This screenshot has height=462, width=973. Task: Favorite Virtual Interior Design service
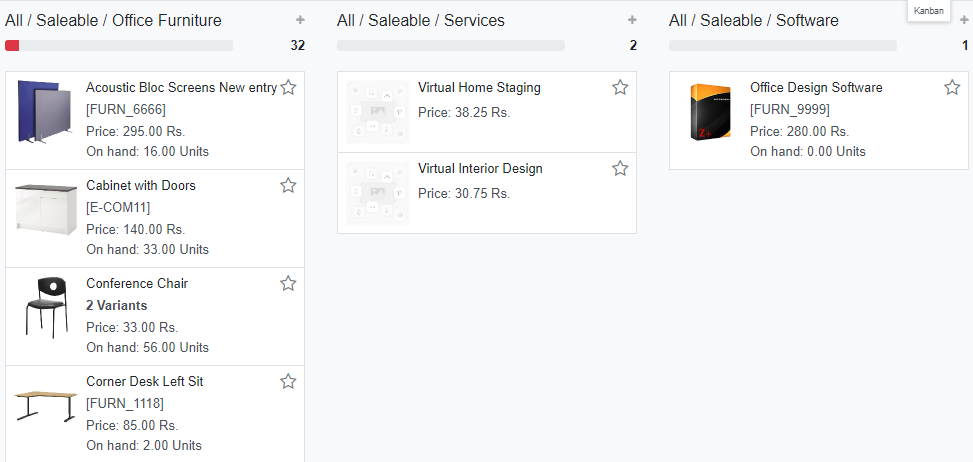[x=620, y=169]
